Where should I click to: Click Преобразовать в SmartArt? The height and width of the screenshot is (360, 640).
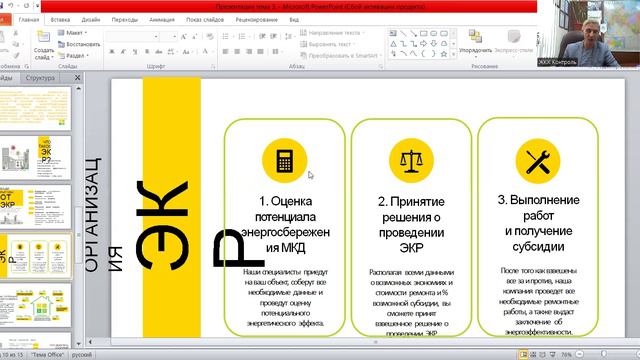coord(341,56)
